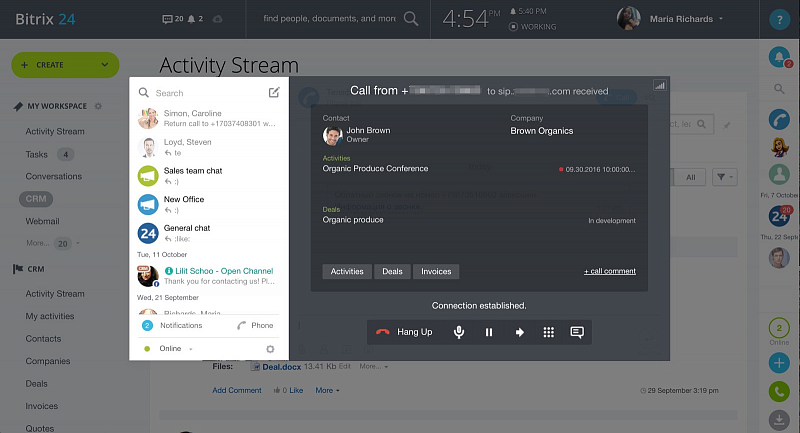Switch to the Activities tab in call card

tap(347, 271)
